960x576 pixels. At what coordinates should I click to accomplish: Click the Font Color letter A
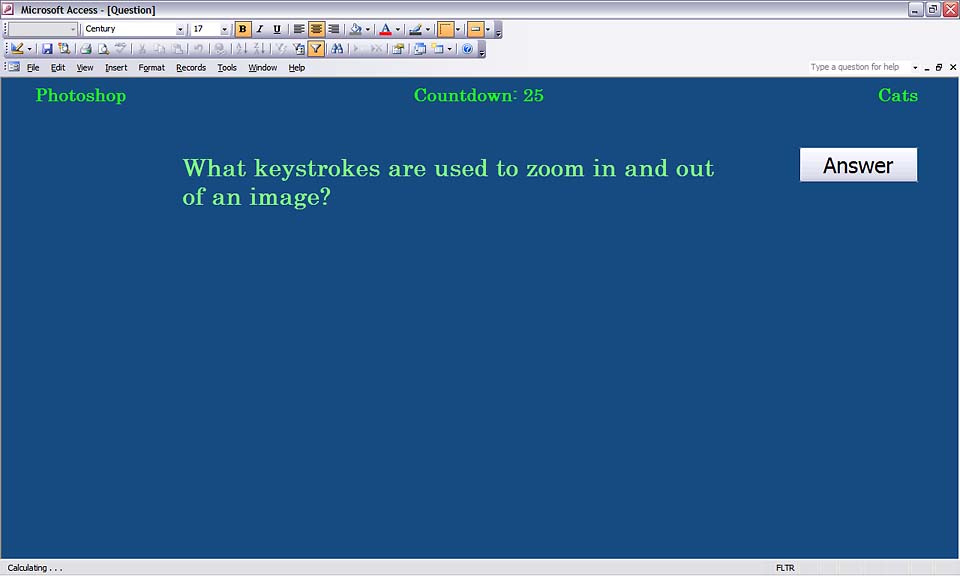385,29
